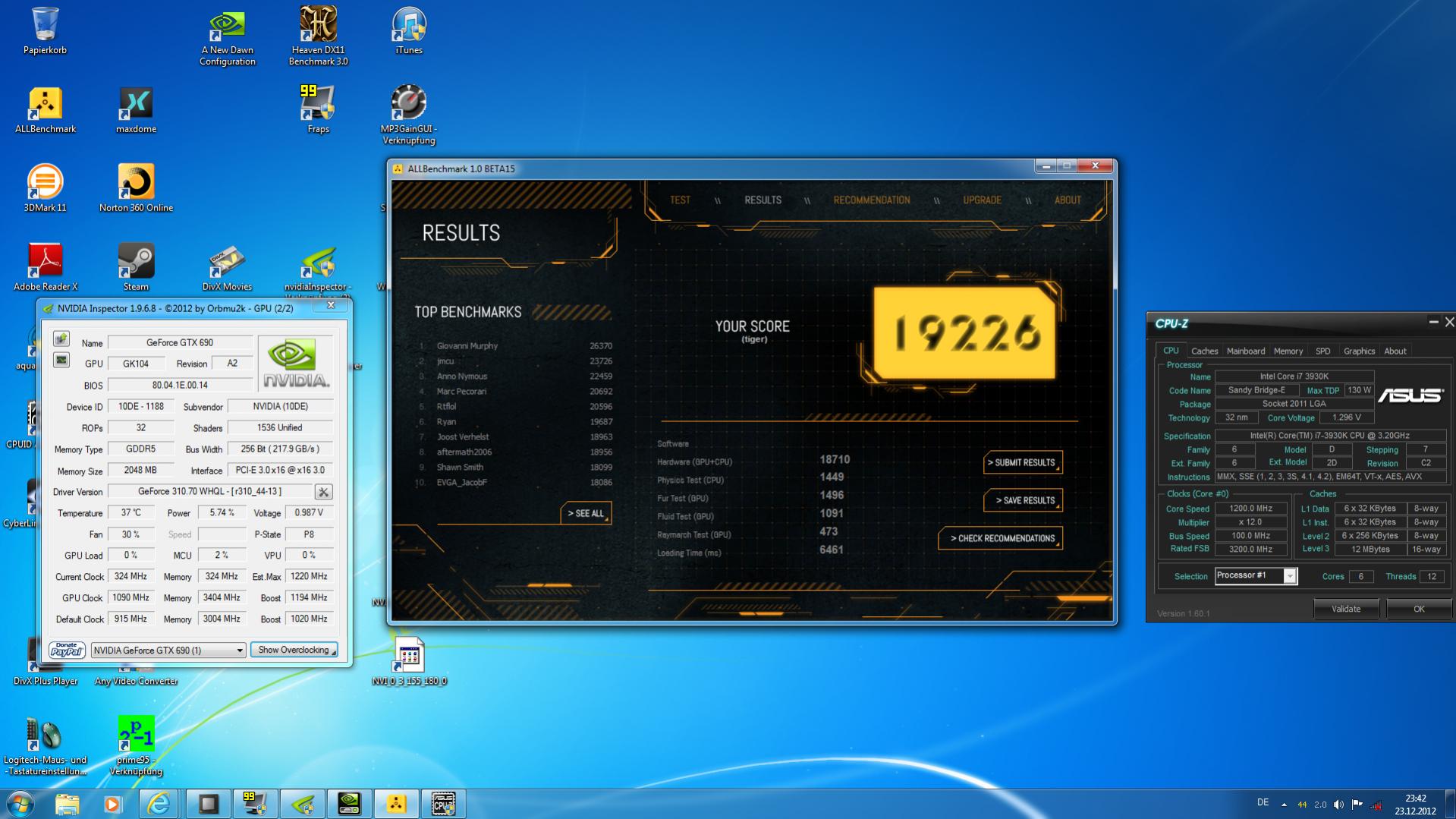Click ALLBenchmark icon in the taskbar
Viewport: 1456px width, 819px height.
click(396, 803)
